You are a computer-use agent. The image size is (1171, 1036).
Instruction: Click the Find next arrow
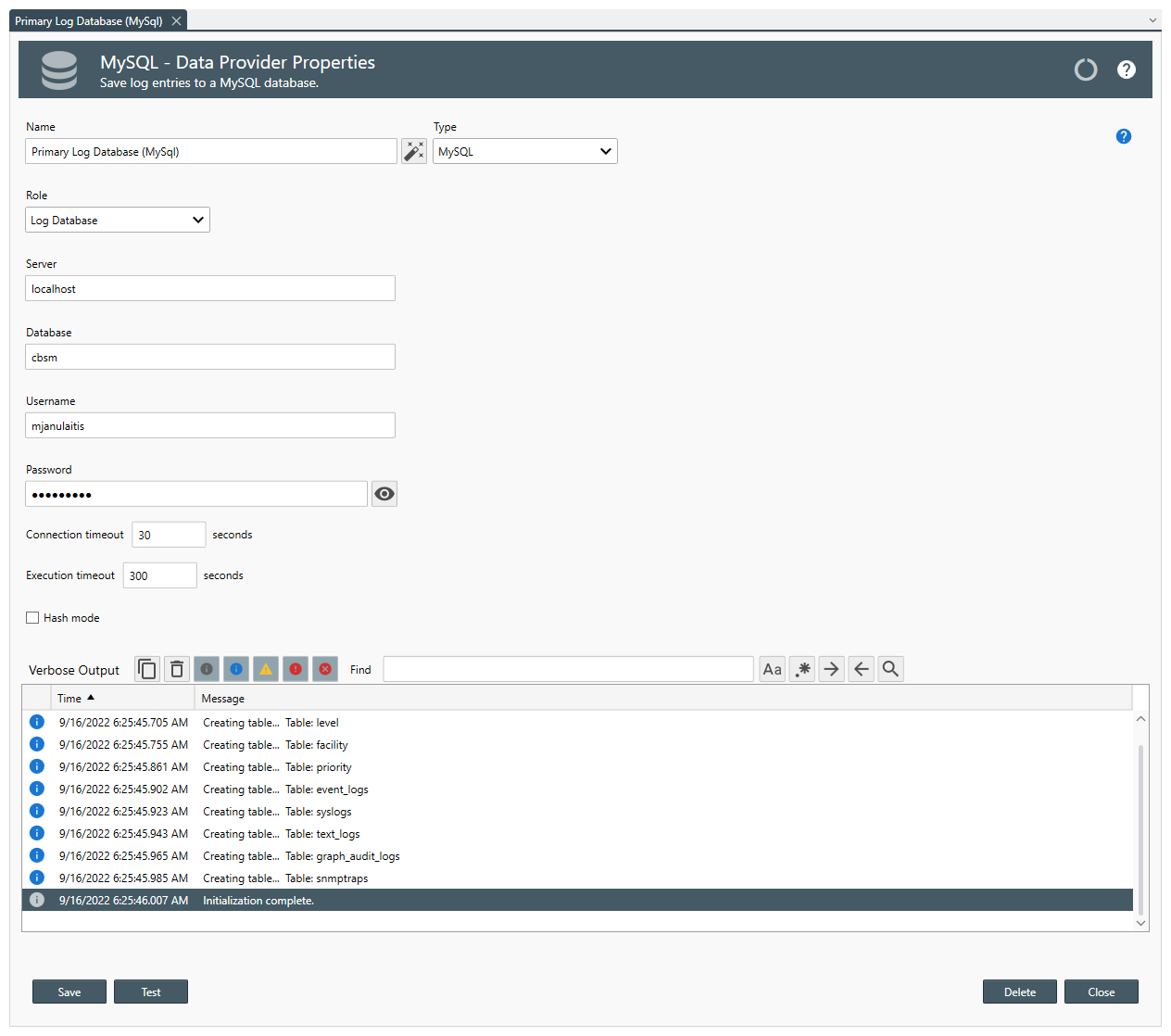click(x=831, y=669)
